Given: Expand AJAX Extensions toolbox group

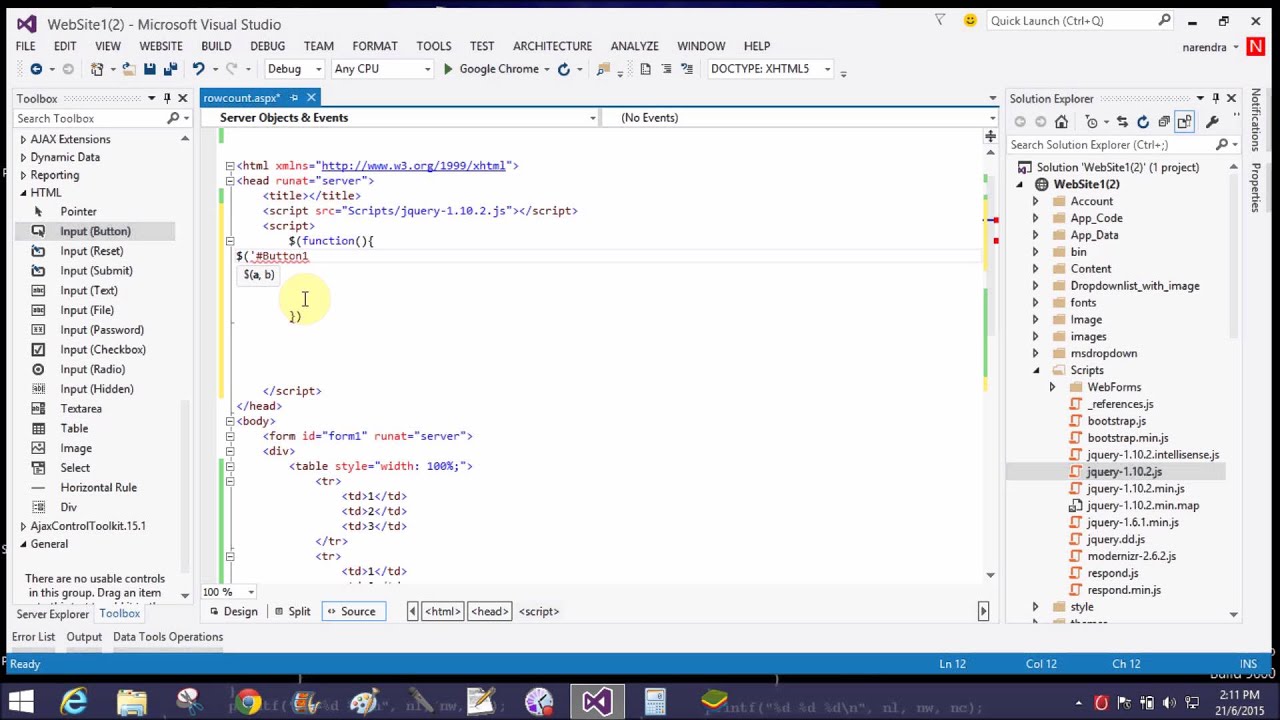Looking at the screenshot, I should pos(23,140).
